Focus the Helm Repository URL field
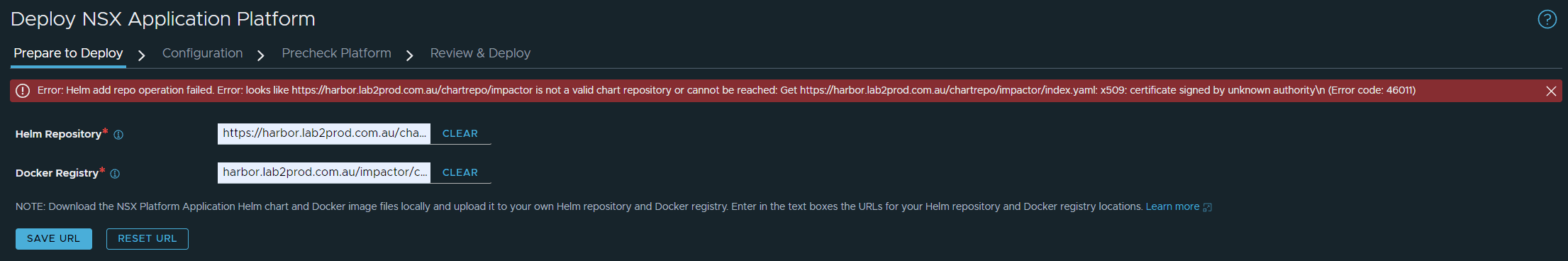Image resolution: width=1568 pixels, height=261 pixels. tap(324, 133)
